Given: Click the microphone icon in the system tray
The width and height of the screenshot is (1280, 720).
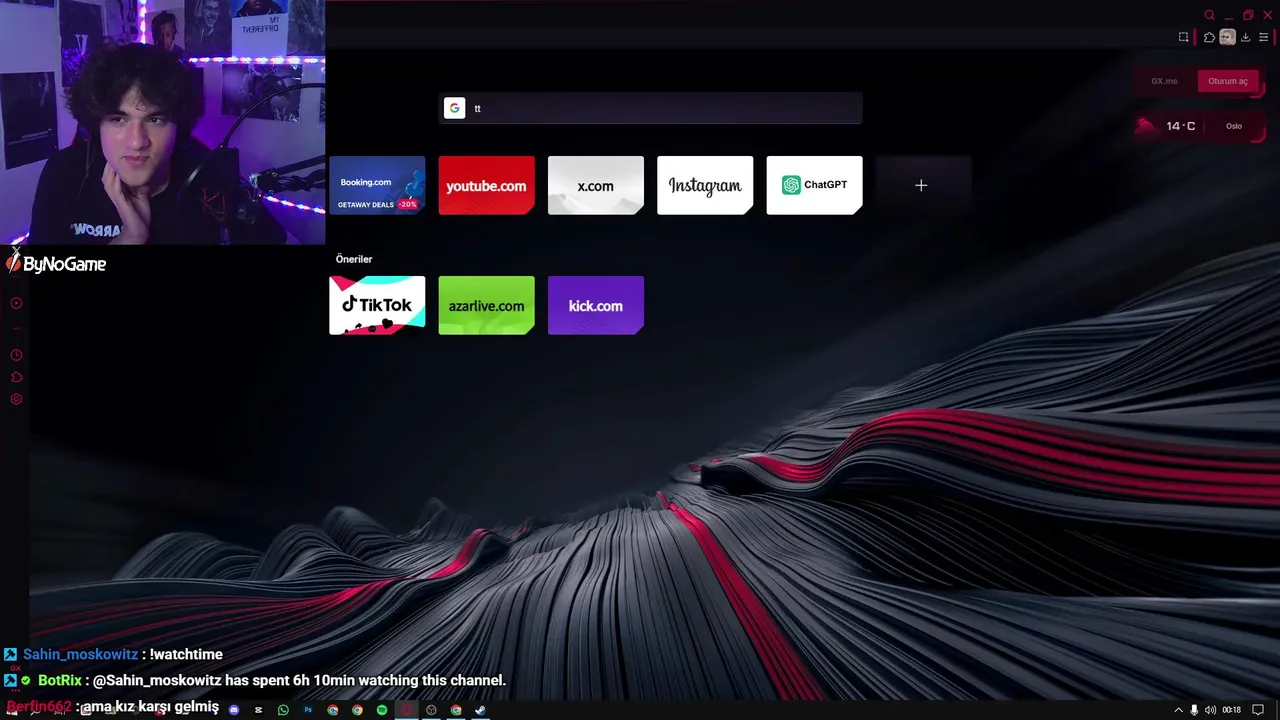Looking at the screenshot, I should click(x=1194, y=710).
